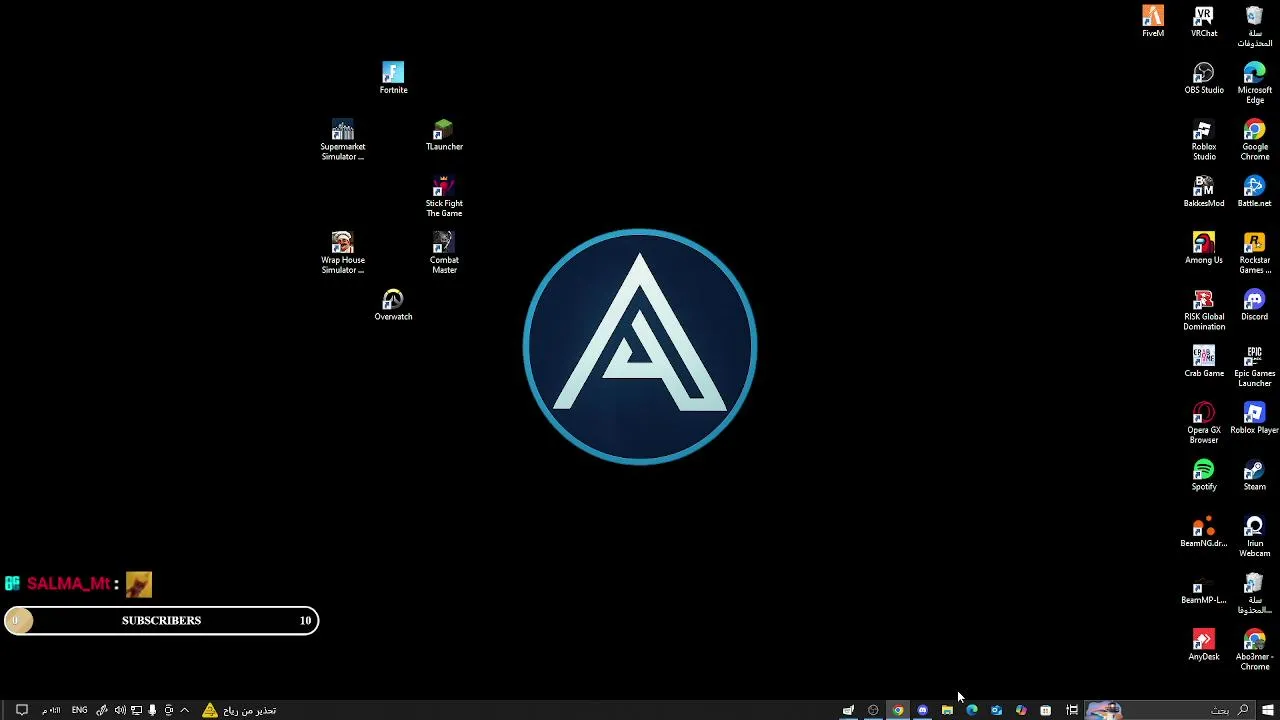Select the Among Us icon
The width and height of the screenshot is (1280, 720).
point(1204,248)
